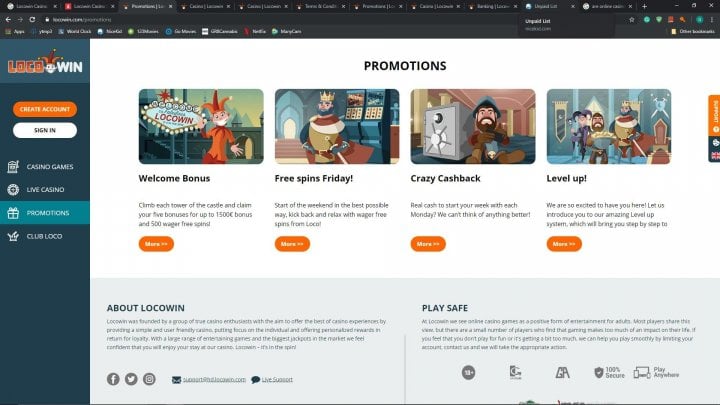
Task: Click the GA Gamblers Anonymous logo
Action: [x=562, y=372]
